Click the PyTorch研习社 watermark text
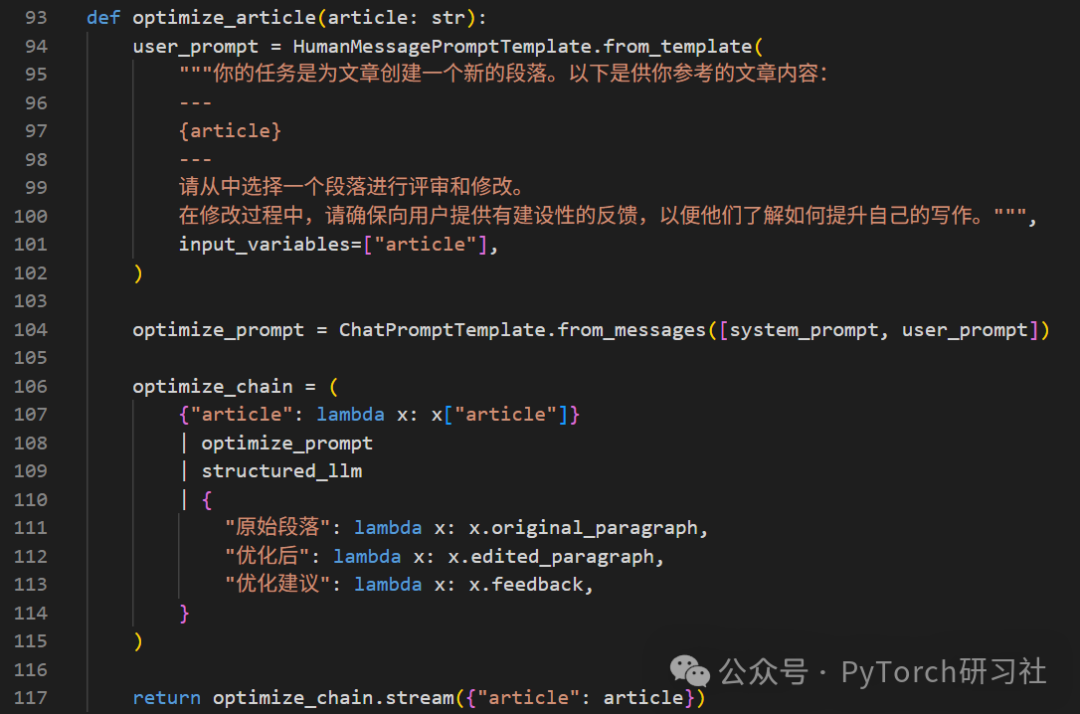1080x714 pixels. point(944,672)
